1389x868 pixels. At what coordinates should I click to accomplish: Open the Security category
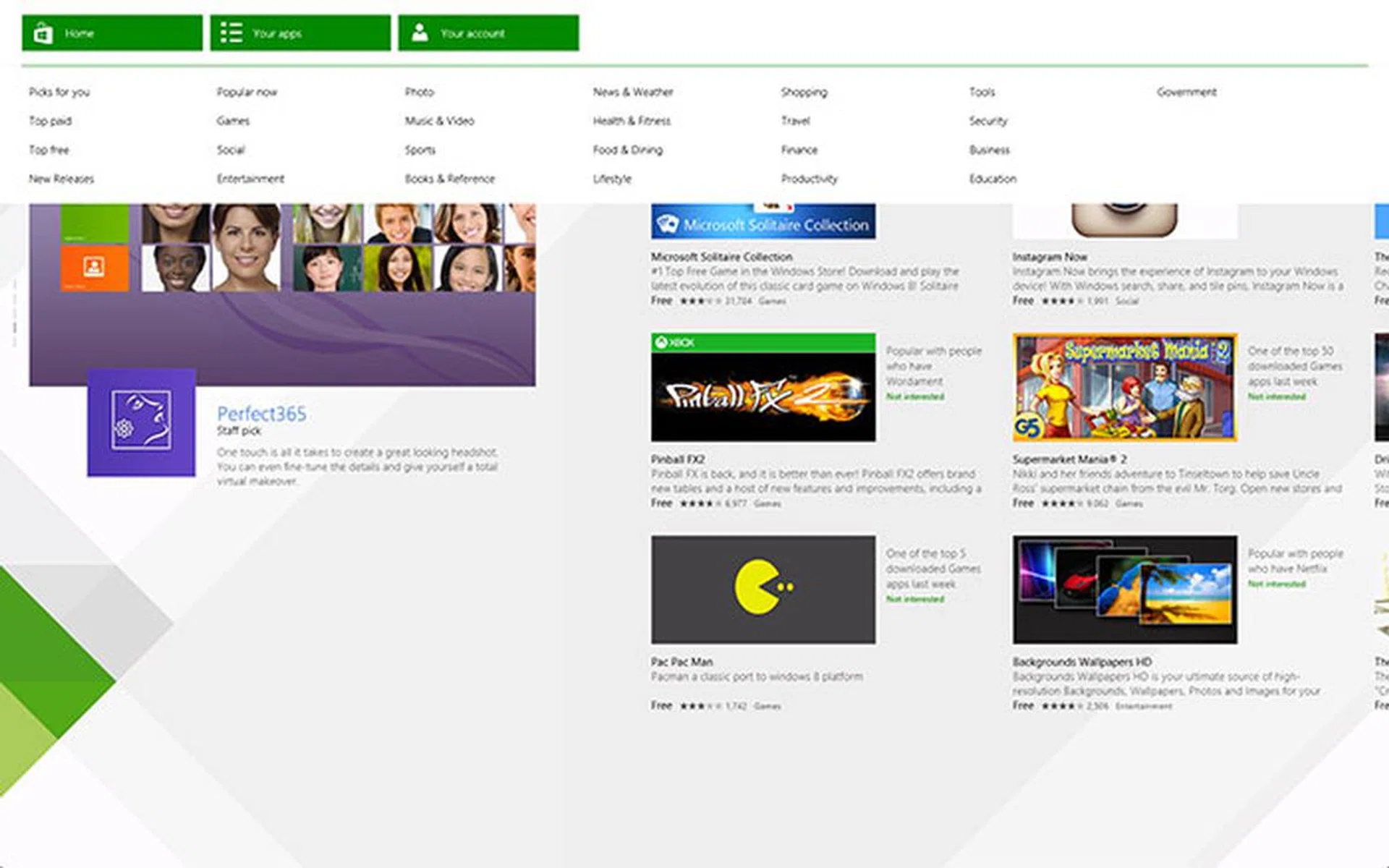coord(987,121)
